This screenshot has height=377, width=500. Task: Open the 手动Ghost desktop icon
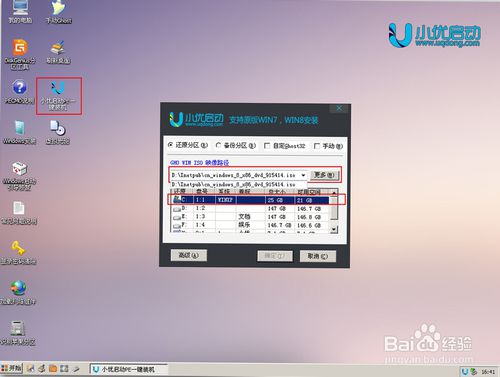[58, 12]
